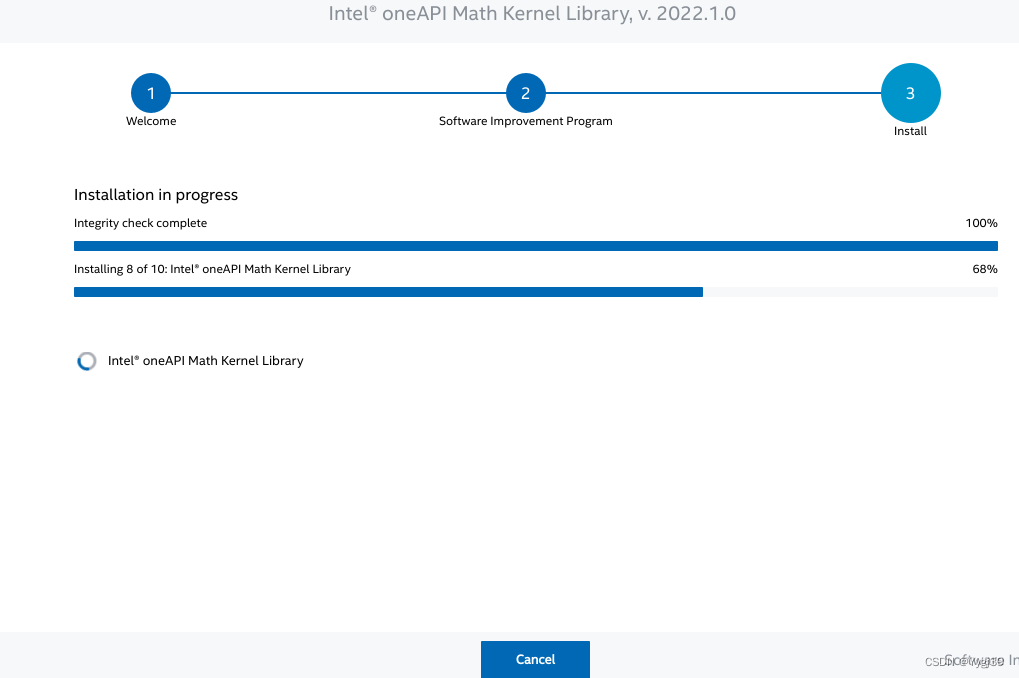Image resolution: width=1019 pixels, height=678 pixels.
Task: Click the Integrity check progress bar
Action: (x=535, y=246)
